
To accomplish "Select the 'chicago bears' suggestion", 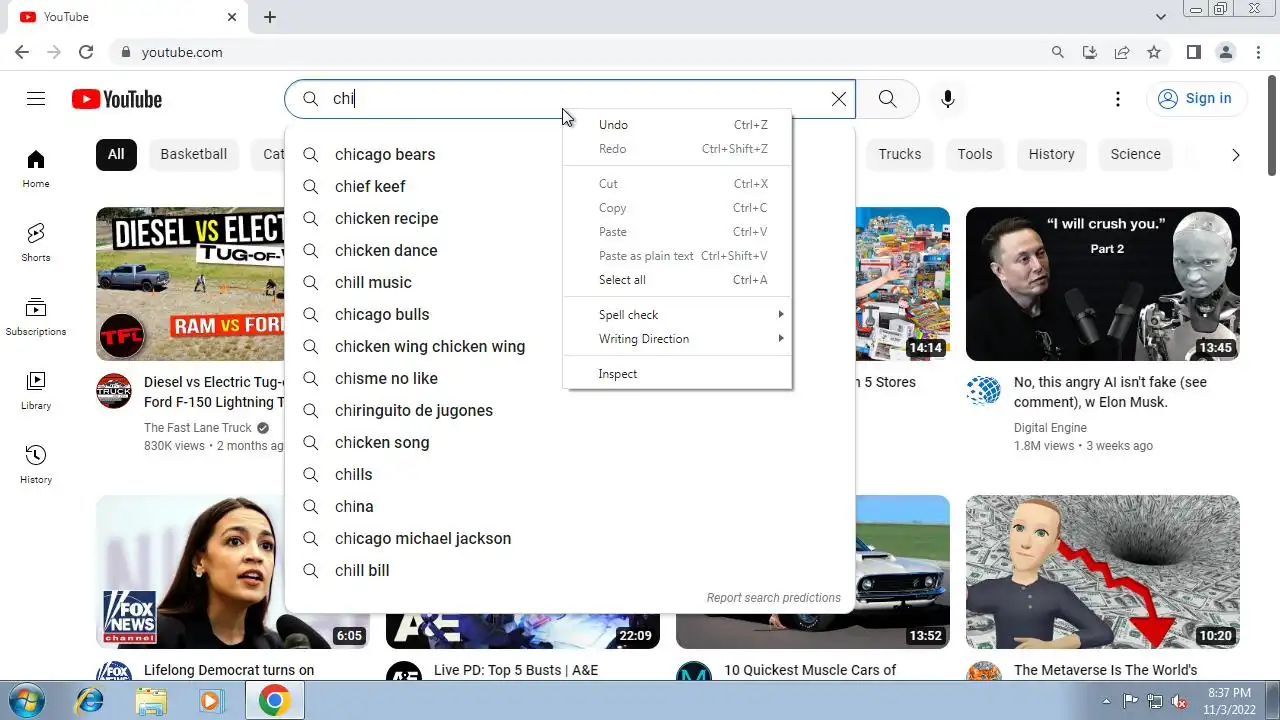I will (570, 154).
